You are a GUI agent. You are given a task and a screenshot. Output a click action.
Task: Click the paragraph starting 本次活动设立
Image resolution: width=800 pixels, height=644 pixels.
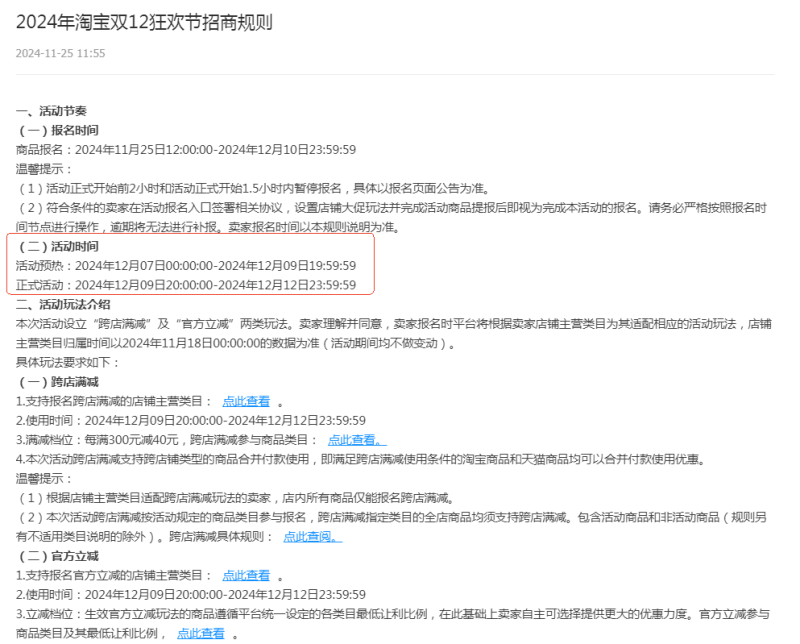(393, 334)
